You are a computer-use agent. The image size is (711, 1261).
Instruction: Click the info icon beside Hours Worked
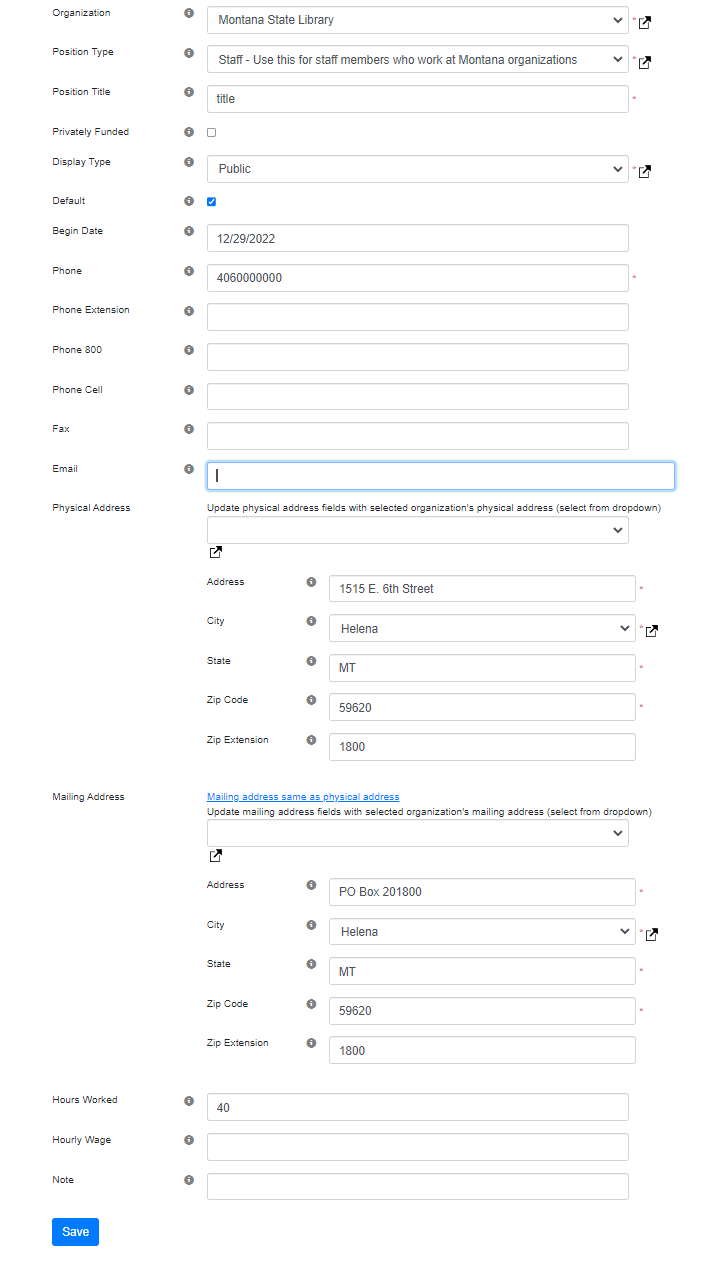pyautogui.click(x=188, y=1100)
